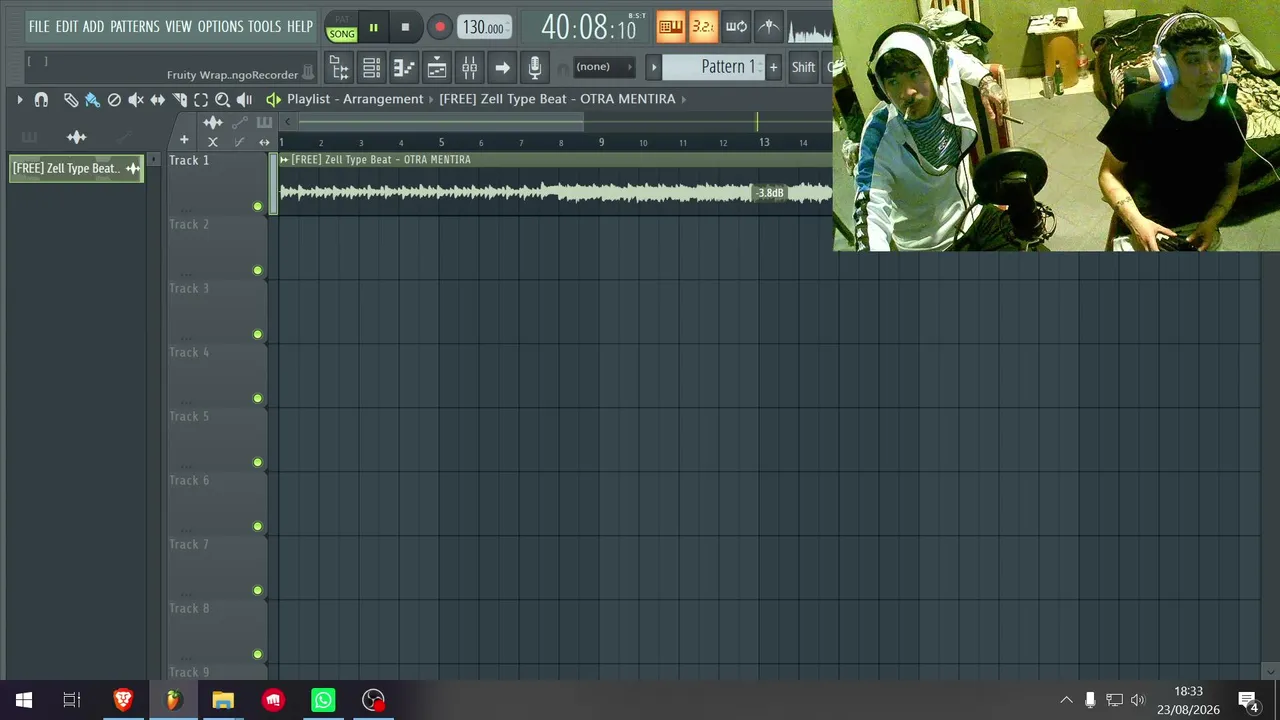Toggle the Track 3 mute LED
The height and width of the screenshot is (720, 1280).
[257, 335]
